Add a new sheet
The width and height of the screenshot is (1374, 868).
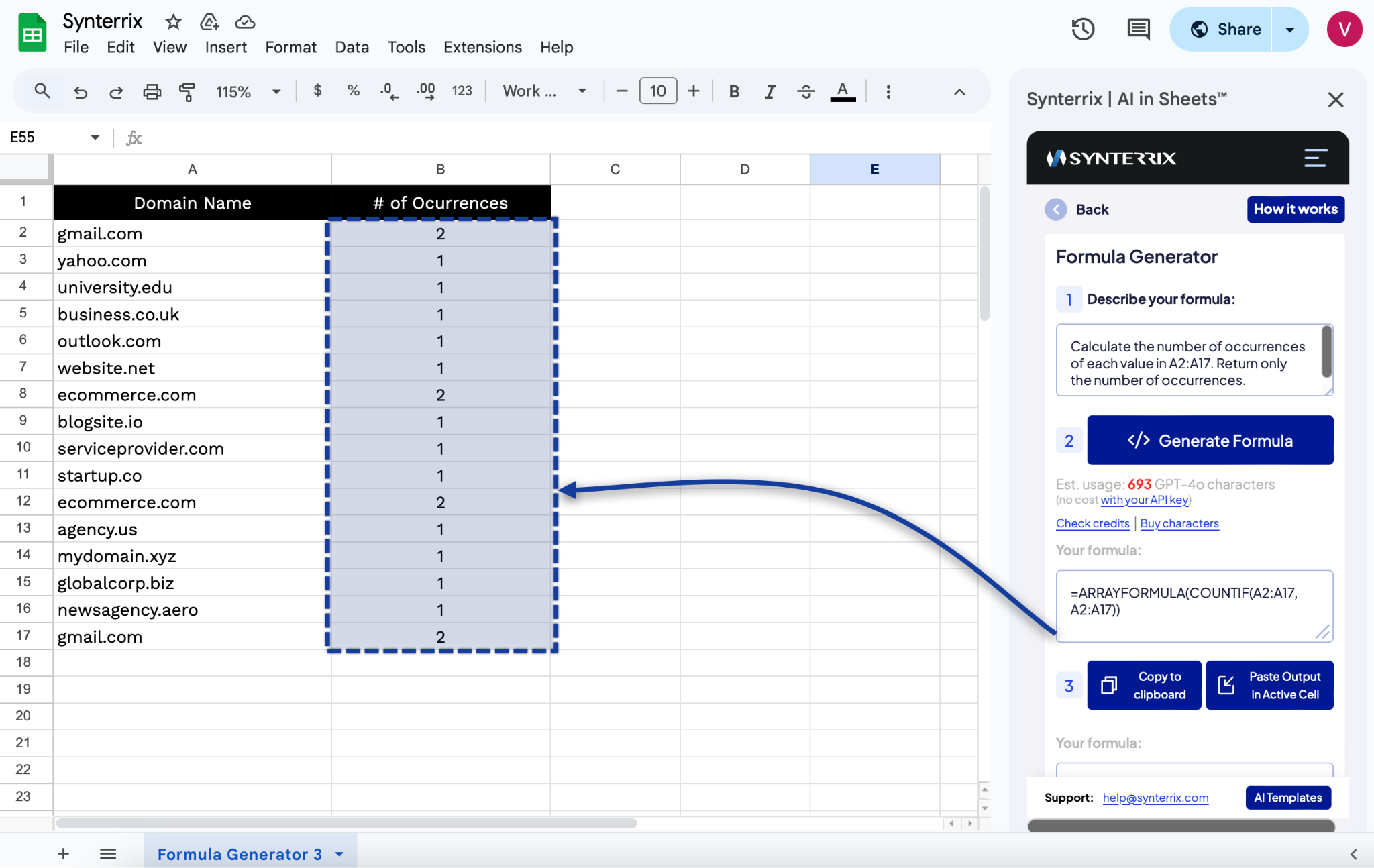click(x=63, y=853)
